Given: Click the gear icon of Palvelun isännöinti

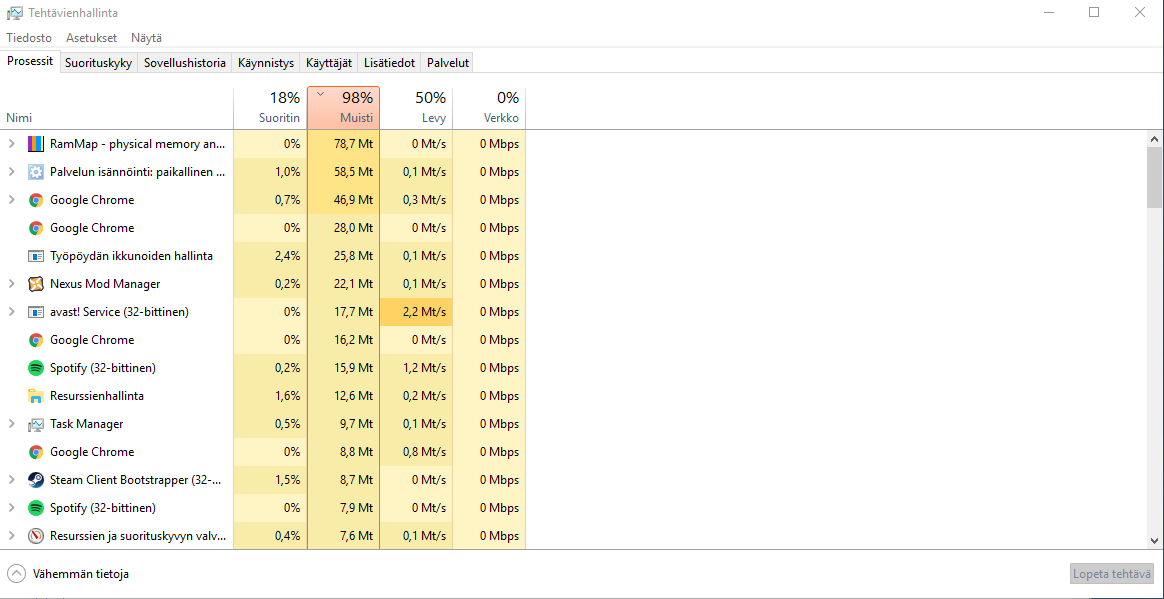Looking at the screenshot, I should pos(36,172).
